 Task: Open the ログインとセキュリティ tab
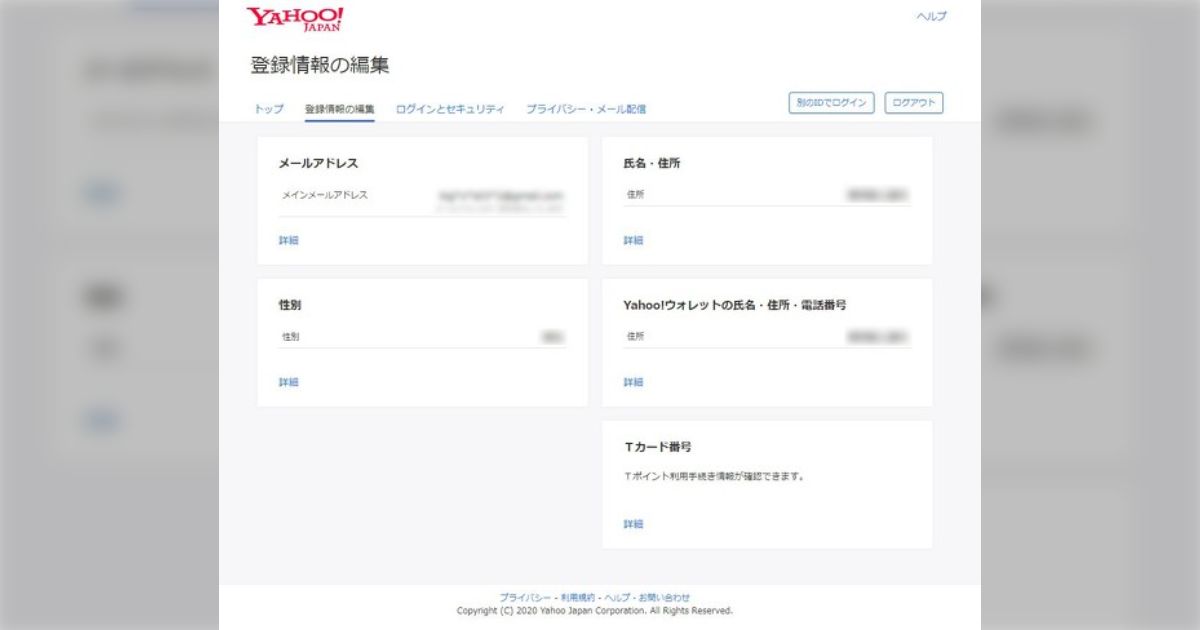(451, 107)
